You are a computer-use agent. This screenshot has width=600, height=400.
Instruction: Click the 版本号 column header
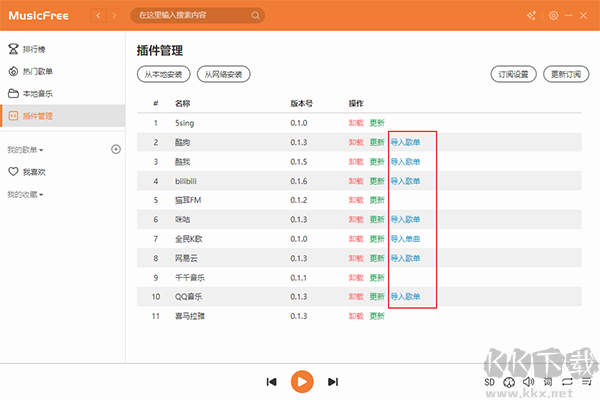pyautogui.click(x=302, y=103)
